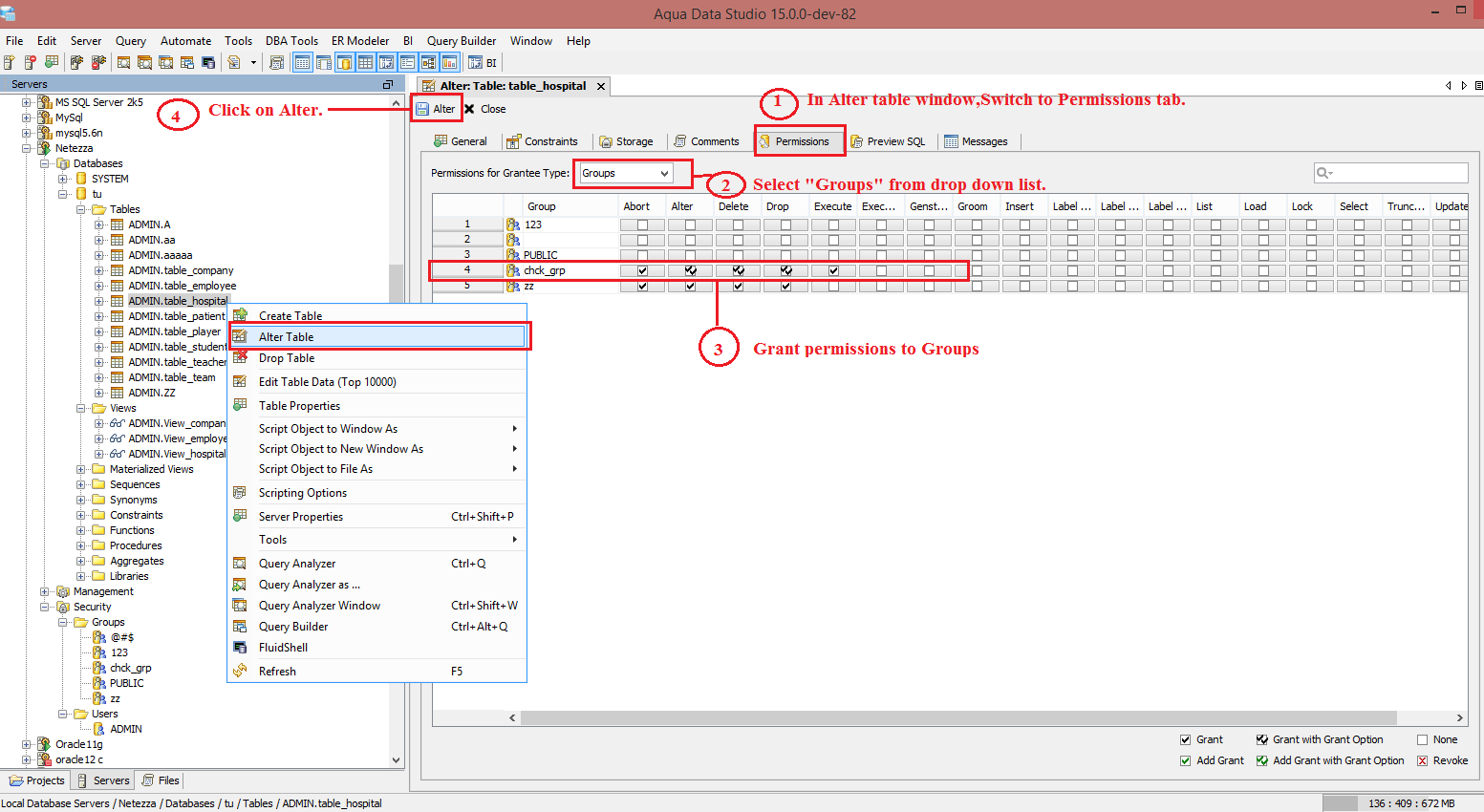Click the BI toolbar button
The image size is (1484, 812).
pyautogui.click(x=484, y=63)
